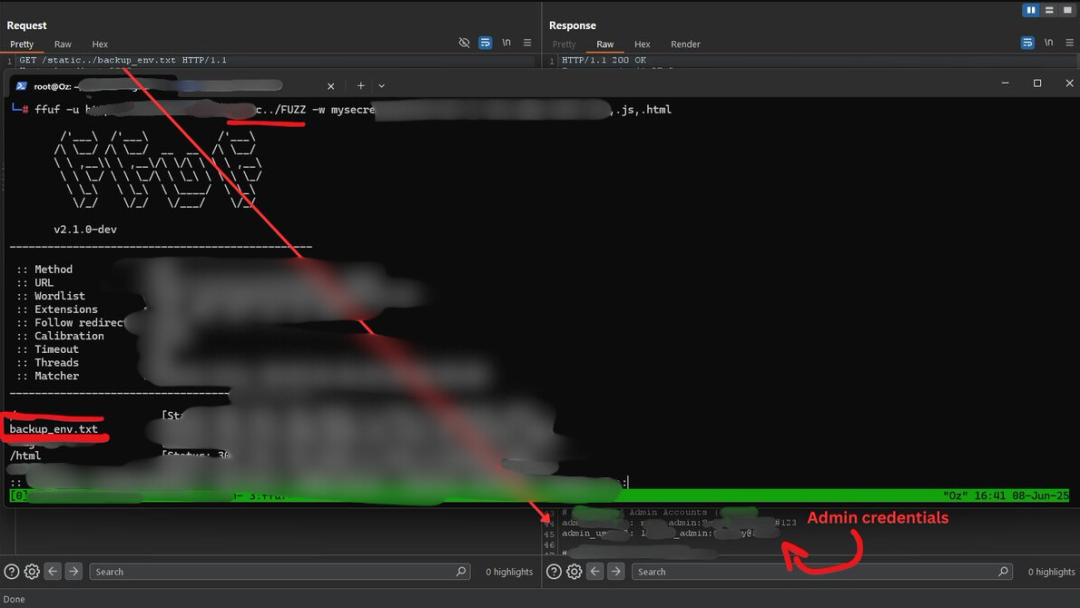Select the greyed Response Pretty tab
This screenshot has height=608, width=1080.
(563, 44)
